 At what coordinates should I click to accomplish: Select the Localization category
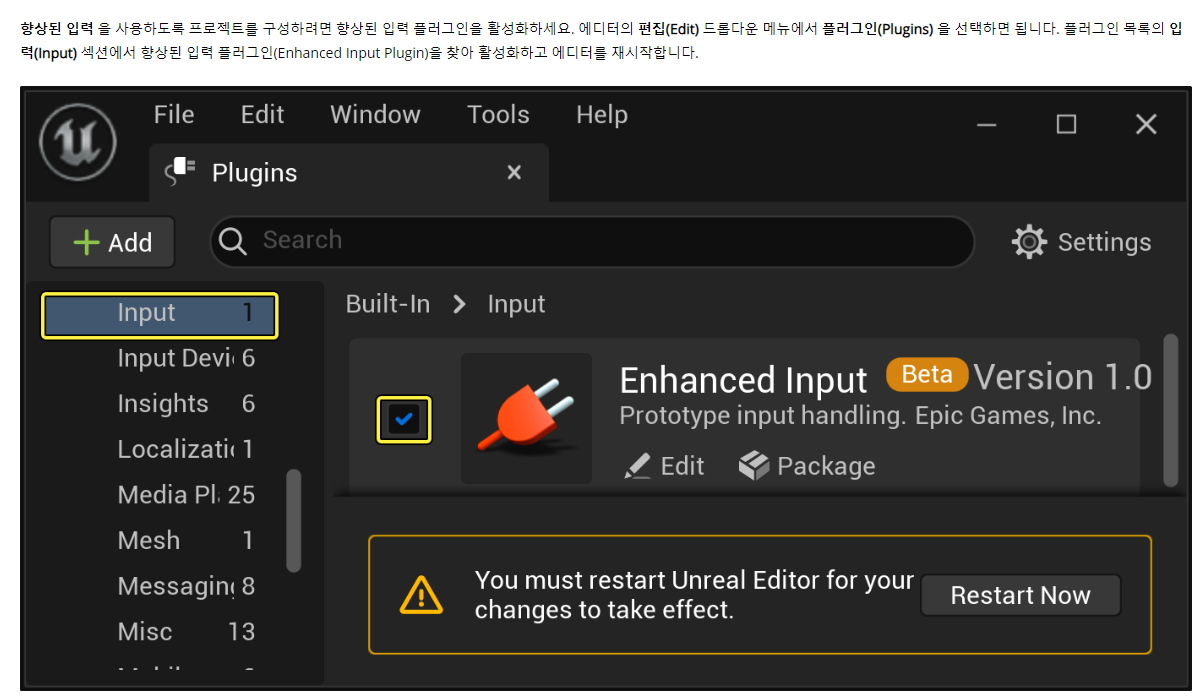(x=186, y=449)
